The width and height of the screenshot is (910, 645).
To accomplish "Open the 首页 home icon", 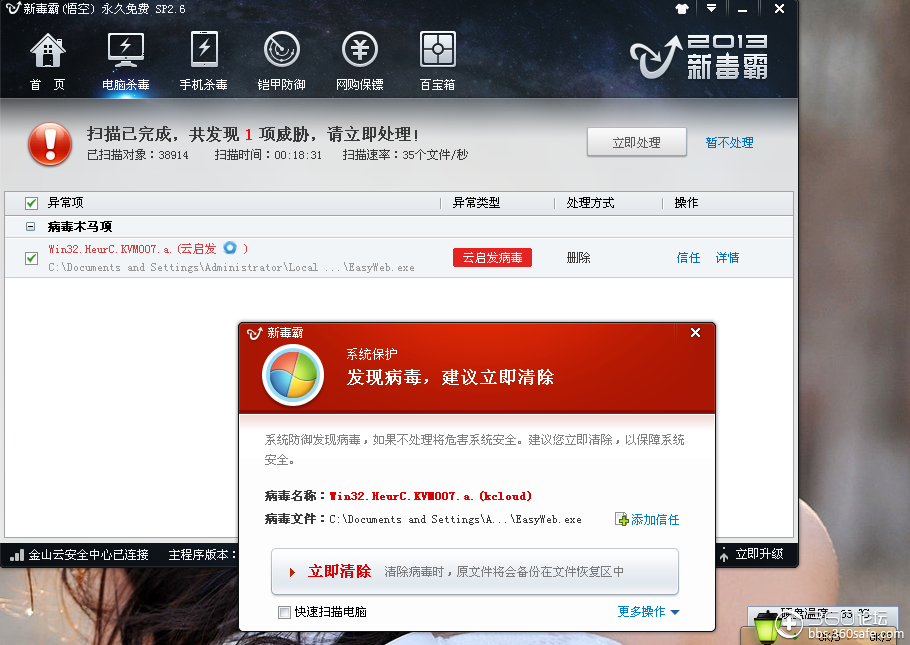I will coord(48,61).
